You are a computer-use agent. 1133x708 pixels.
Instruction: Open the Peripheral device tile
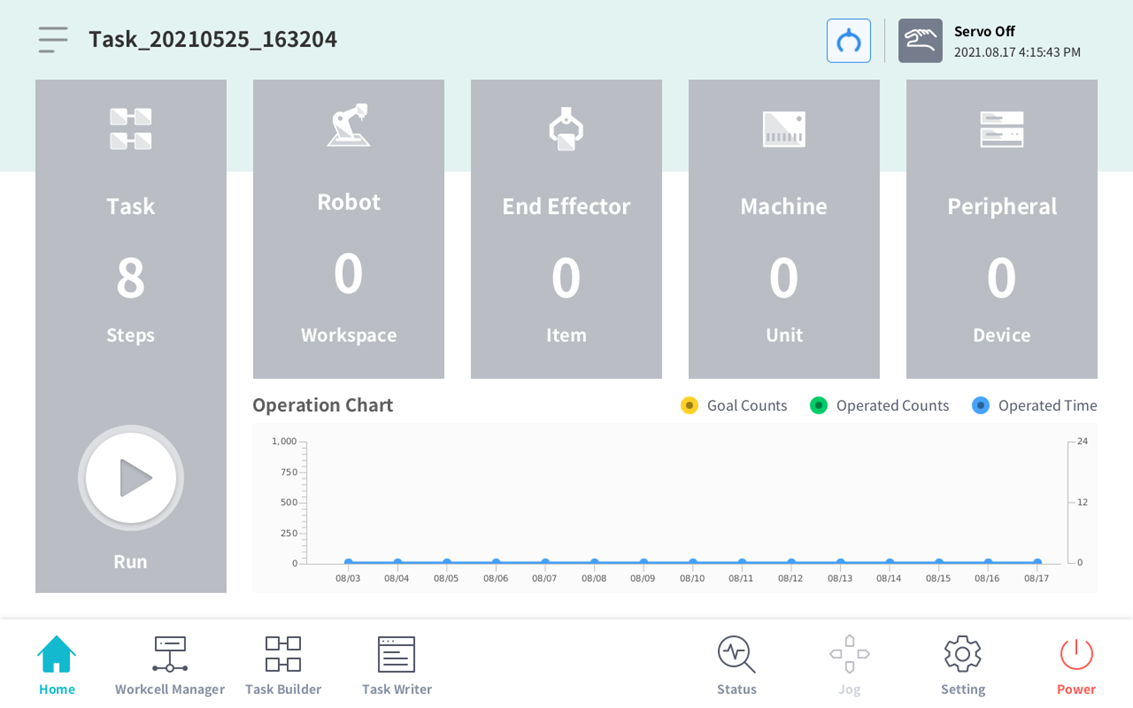[x=1001, y=229]
